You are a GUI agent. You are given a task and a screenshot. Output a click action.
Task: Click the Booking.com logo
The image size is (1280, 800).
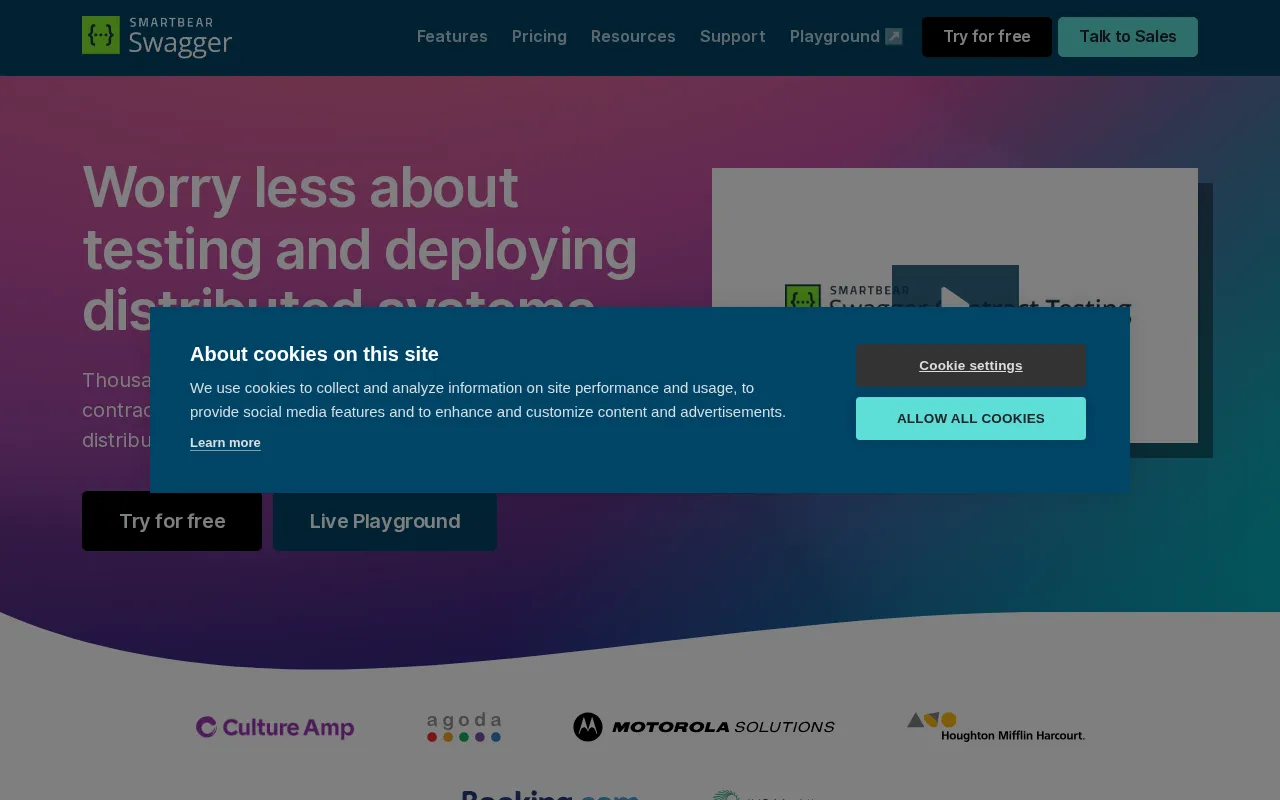[550, 795]
